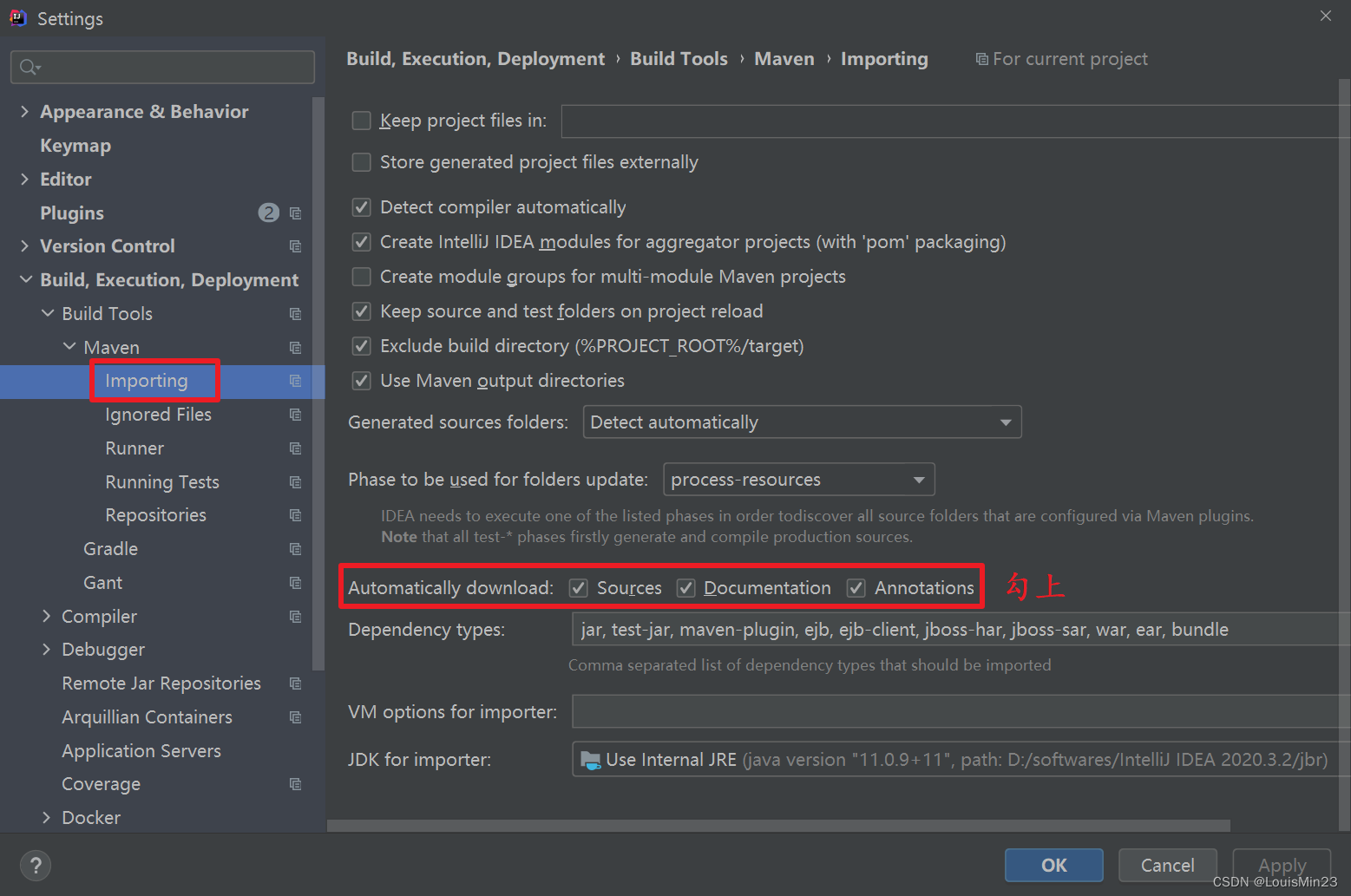Expand the Debugger node
Viewport: 1351px width, 896px height.
click(x=47, y=650)
